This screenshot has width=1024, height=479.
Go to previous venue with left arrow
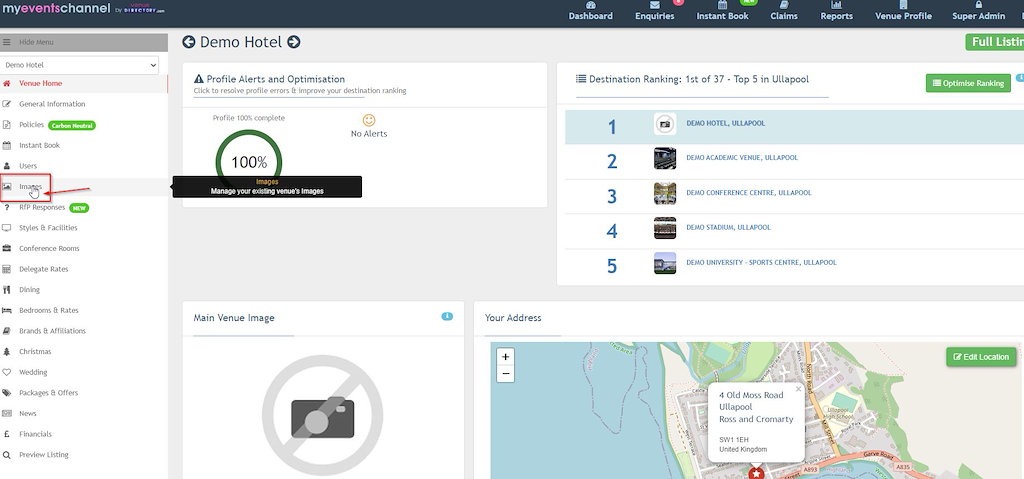coord(189,42)
